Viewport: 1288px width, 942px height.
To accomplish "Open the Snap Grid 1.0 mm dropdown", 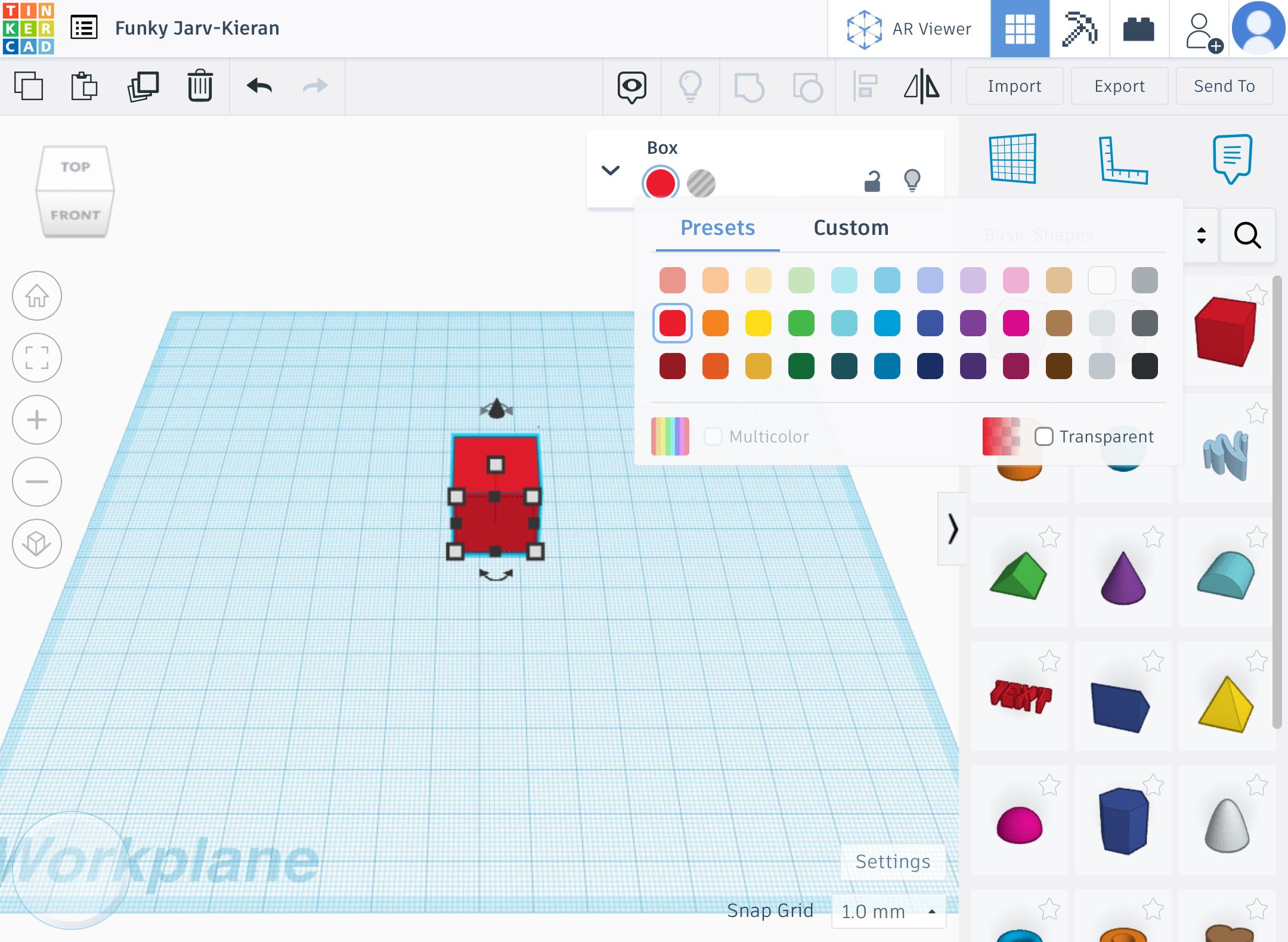I will (888, 911).
